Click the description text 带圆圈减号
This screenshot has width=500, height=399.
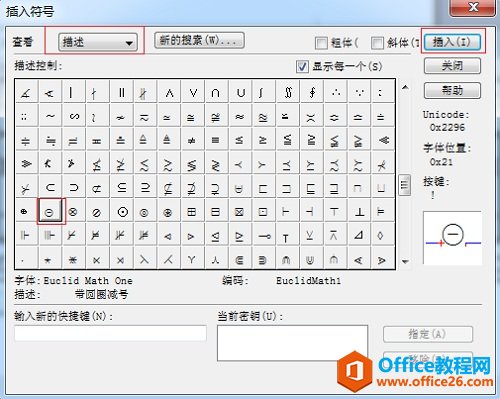pyautogui.click(x=101, y=294)
